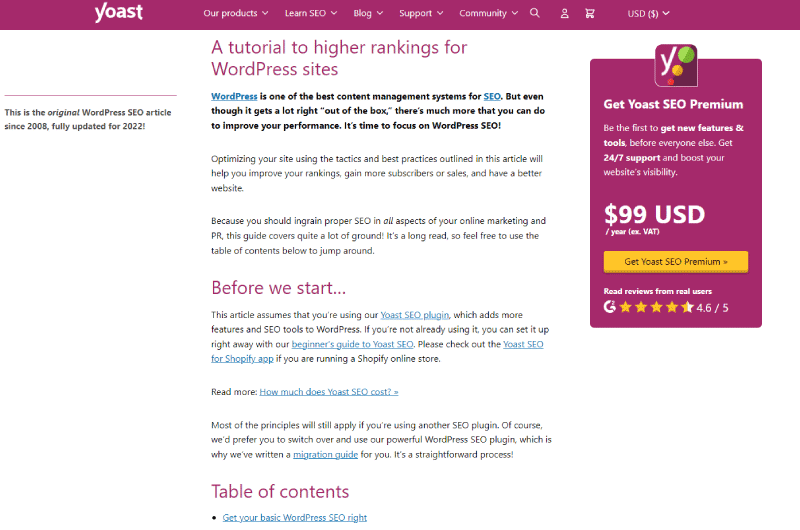Click the star rating row

coord(656,307)
